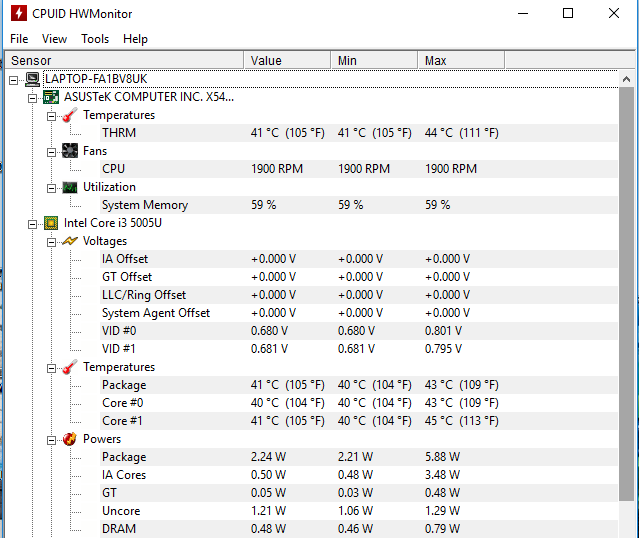Click the 1900 RPM current fan value
Viewport: 639px width, 538px height.
(x=277, y=169)
